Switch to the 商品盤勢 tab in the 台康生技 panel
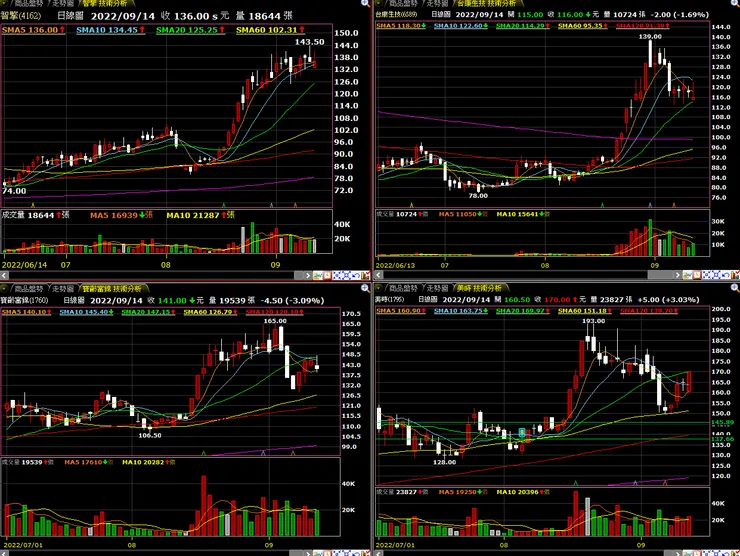740x556 pixels. pos(403,3)
